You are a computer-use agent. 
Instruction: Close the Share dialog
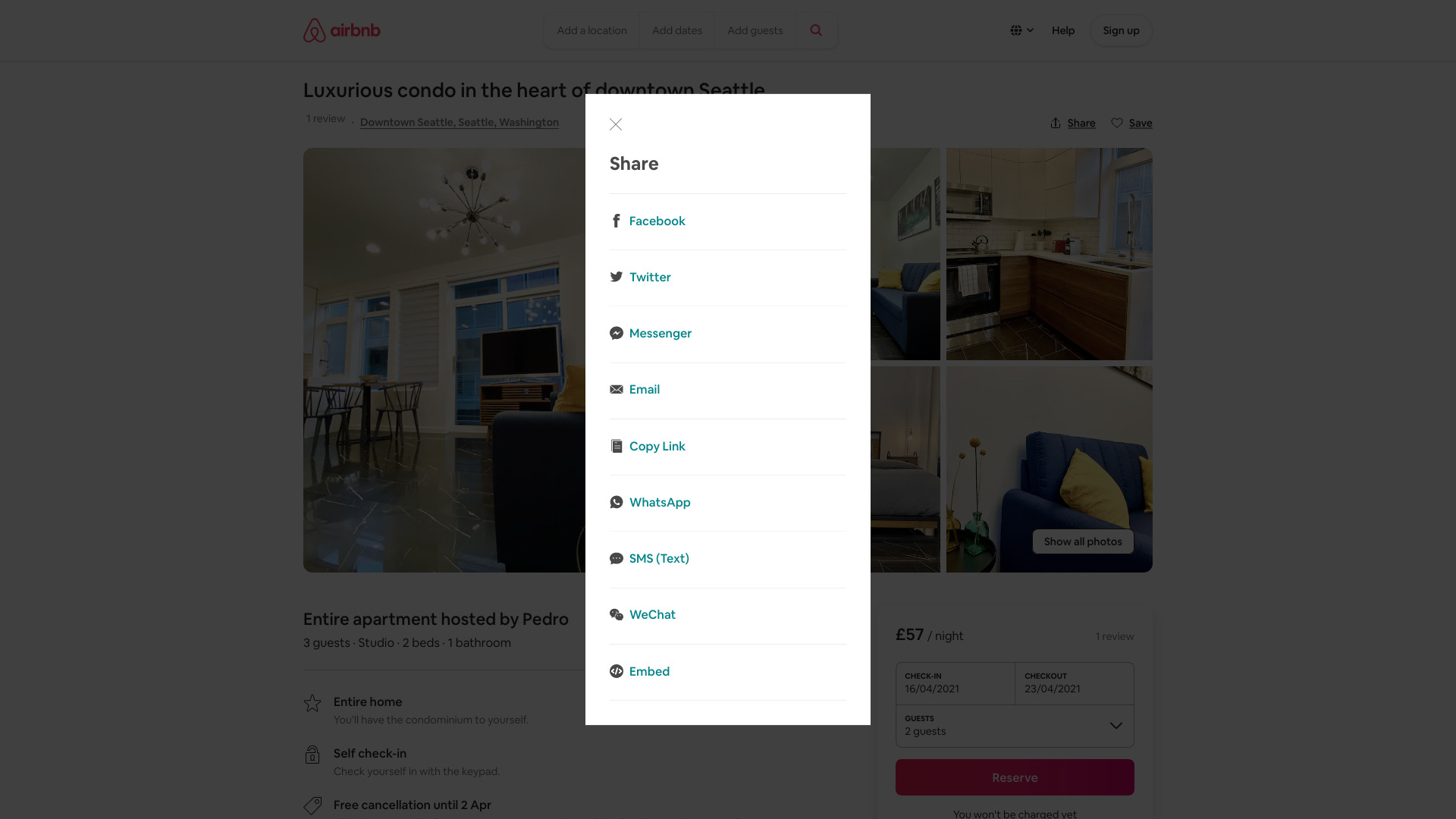pos(616,124)
